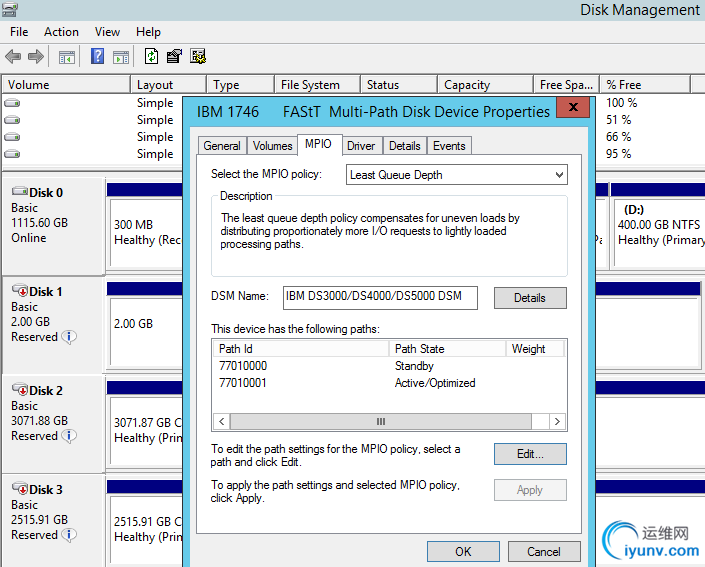The image size is (705, 567).
Task: Select the volume icon in the 95 % row
Action: tap(12, 154)
